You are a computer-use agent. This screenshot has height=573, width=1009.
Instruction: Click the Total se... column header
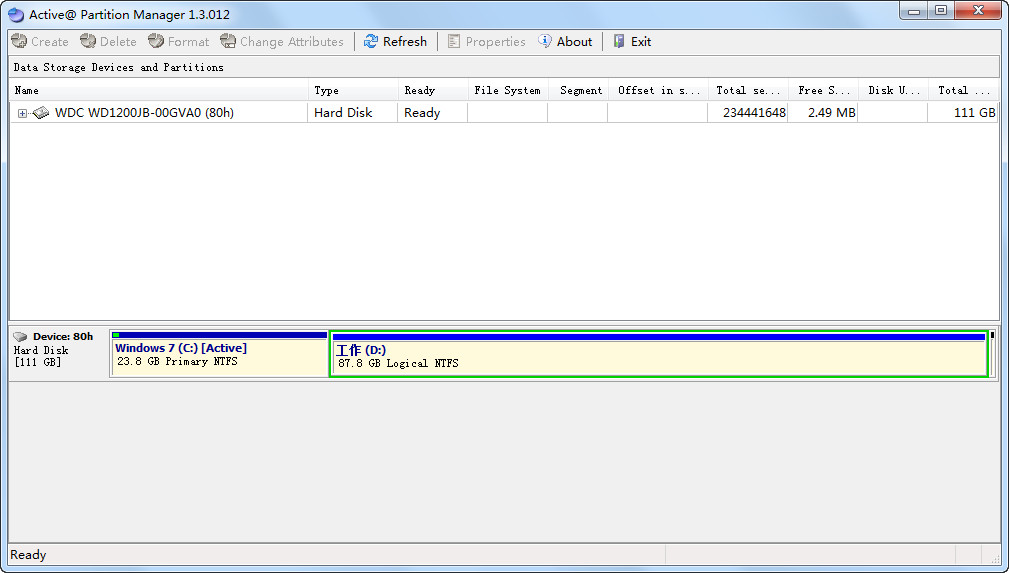[x=748, y=90]
